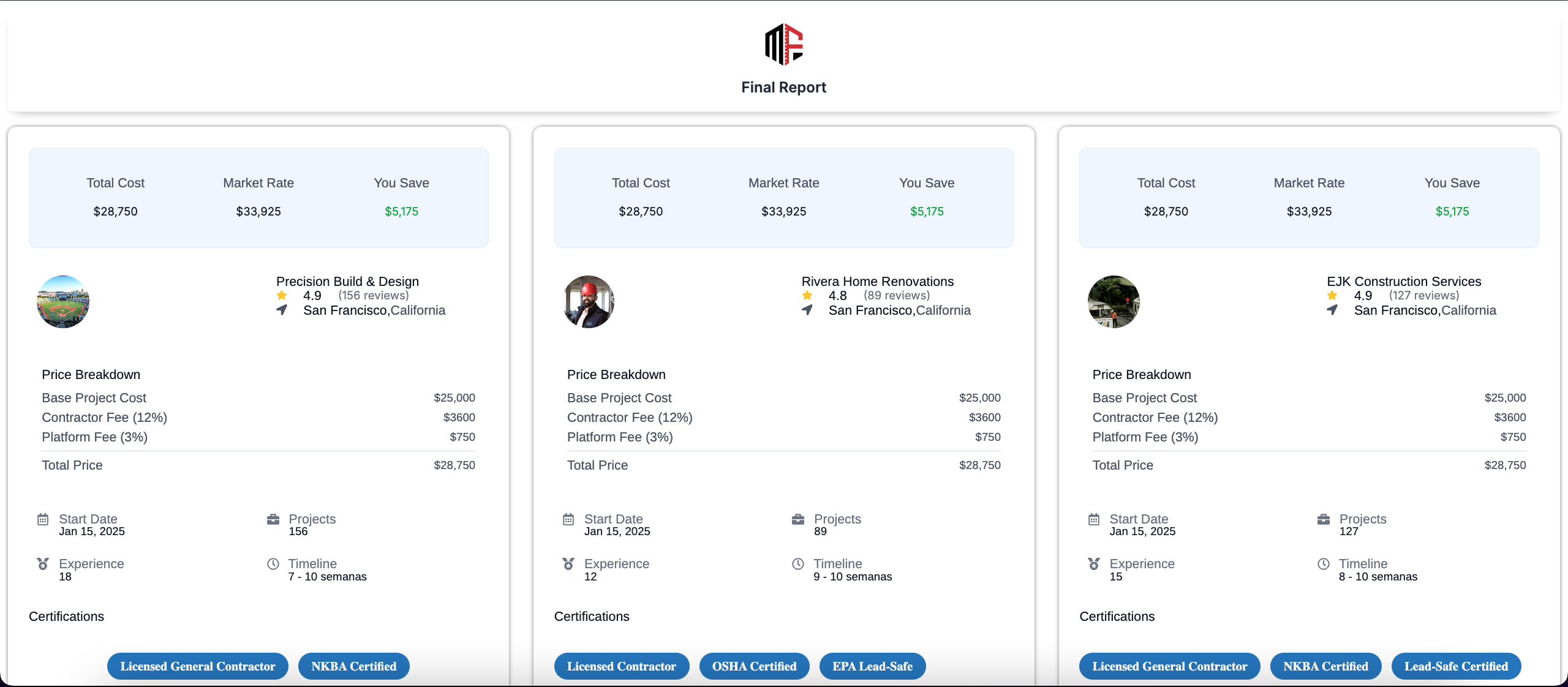1568x687 pixels.
Task: Click clock icon for 8 - 10 semanas timeline
Action: [1324, 564]
